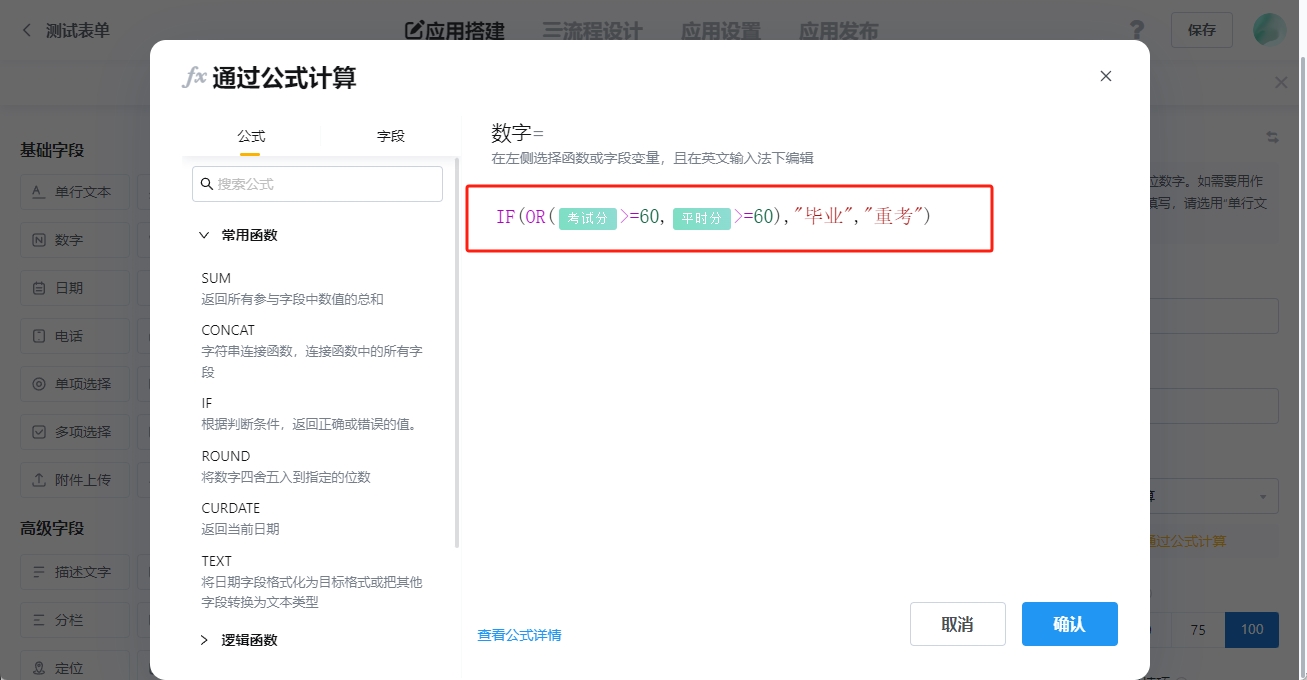The height and width of the screenshot is (680, 1307).
Task: Open the dropdown in right settings panel
Action: point(1262,496)
